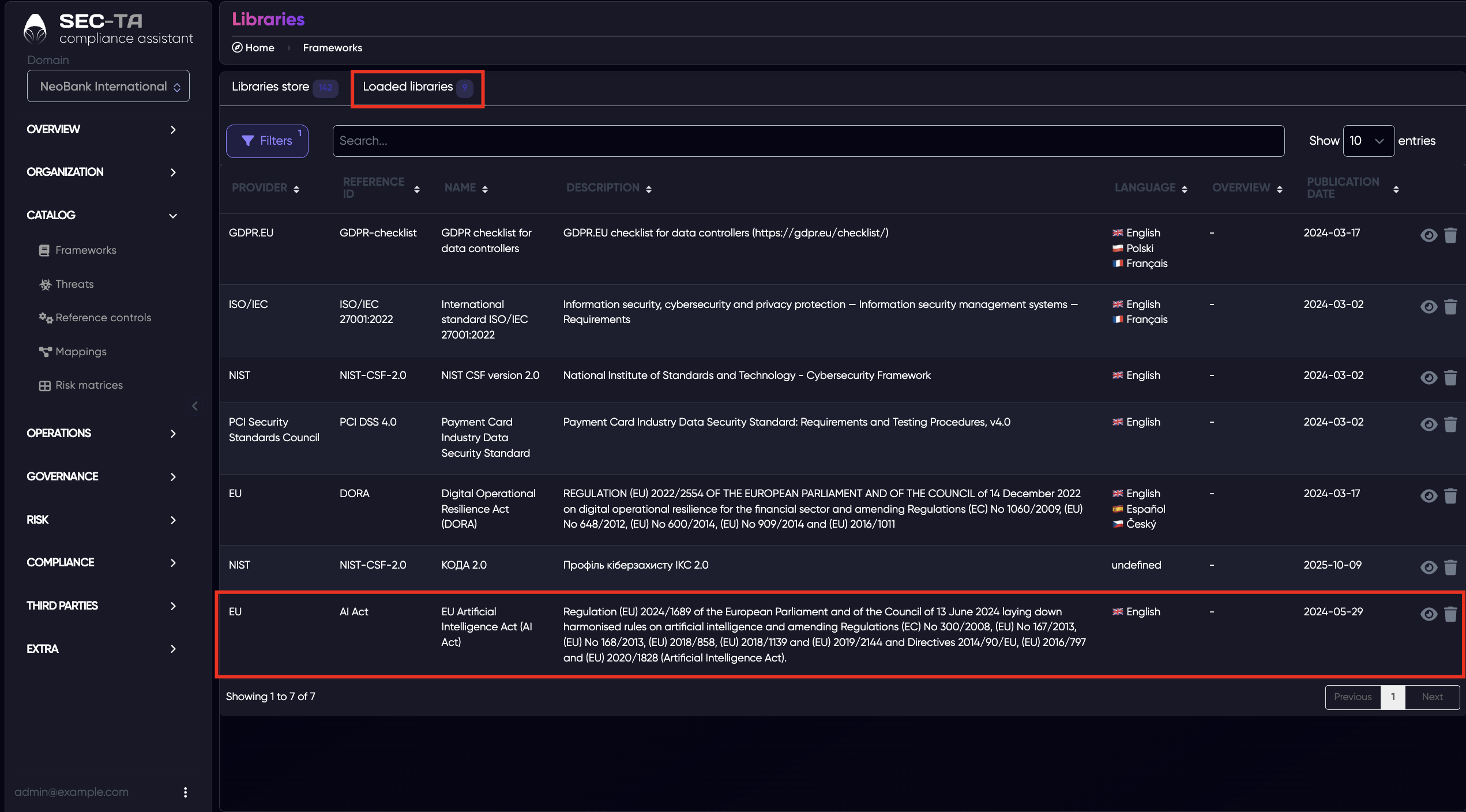Image resolution: width=1466 pixels, height=812 pixels.
Task: Go to the Next page
Action: [x=1432, y=697]
